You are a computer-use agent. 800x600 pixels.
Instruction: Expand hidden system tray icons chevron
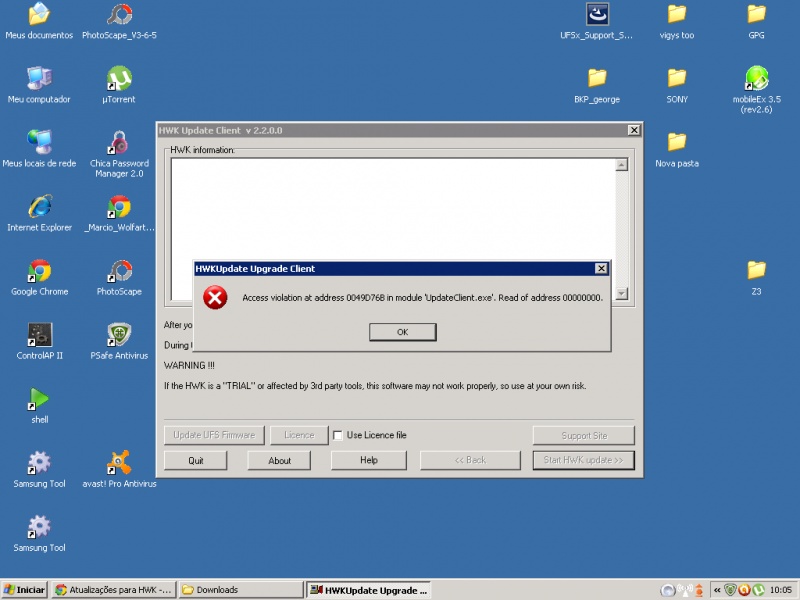(717, 590)
